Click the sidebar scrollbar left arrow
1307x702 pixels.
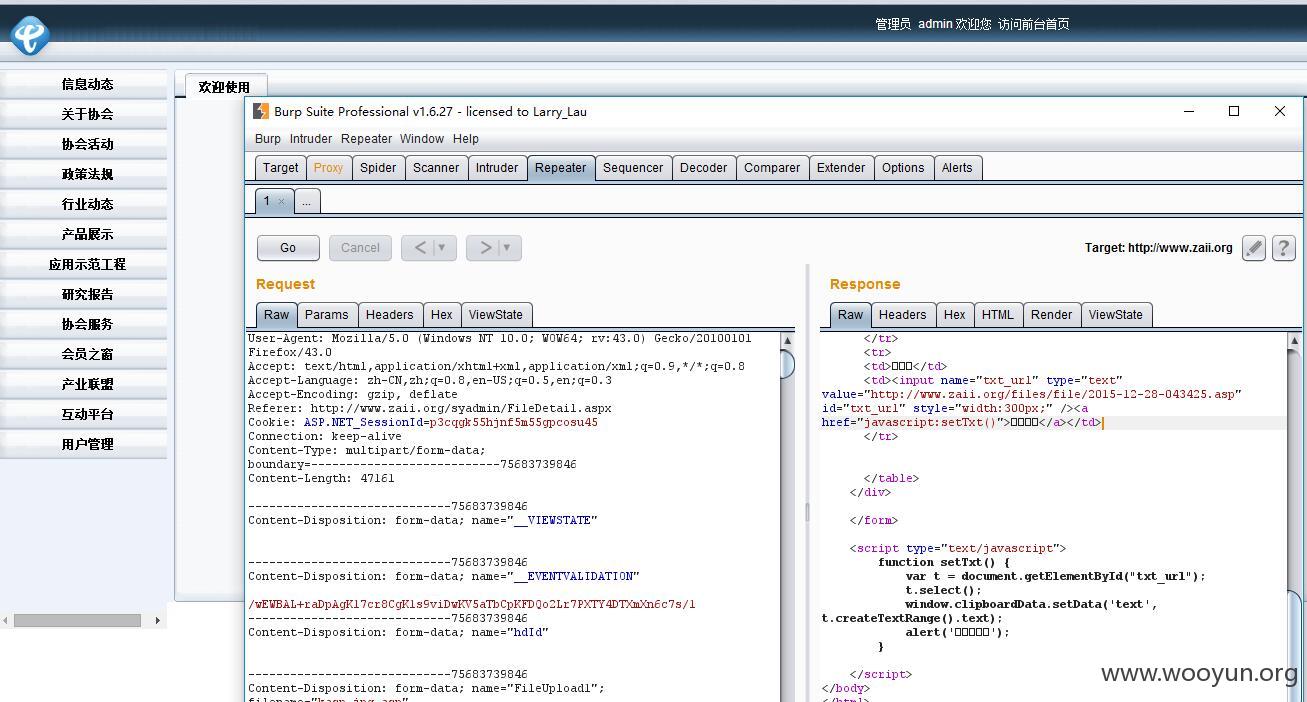pyautogui.click(x=6, y=620)
